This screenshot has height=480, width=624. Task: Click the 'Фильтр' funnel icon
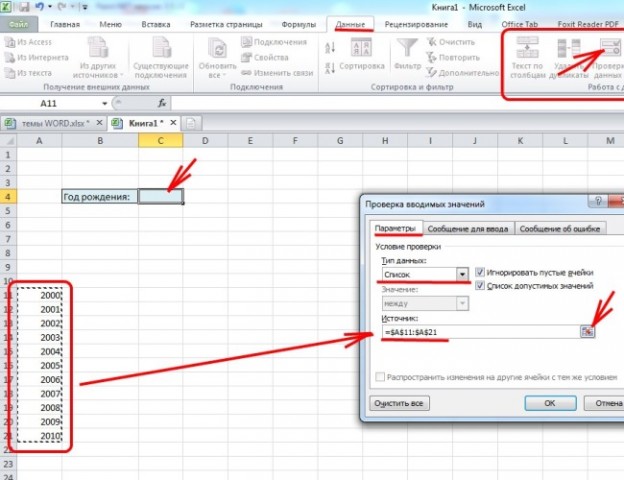(407, 47)
